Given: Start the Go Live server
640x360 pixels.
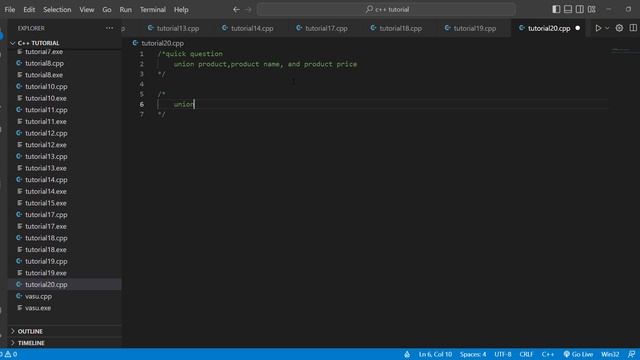Looking at the screenshot, I should pyautogui.click(x=578, y=354).
